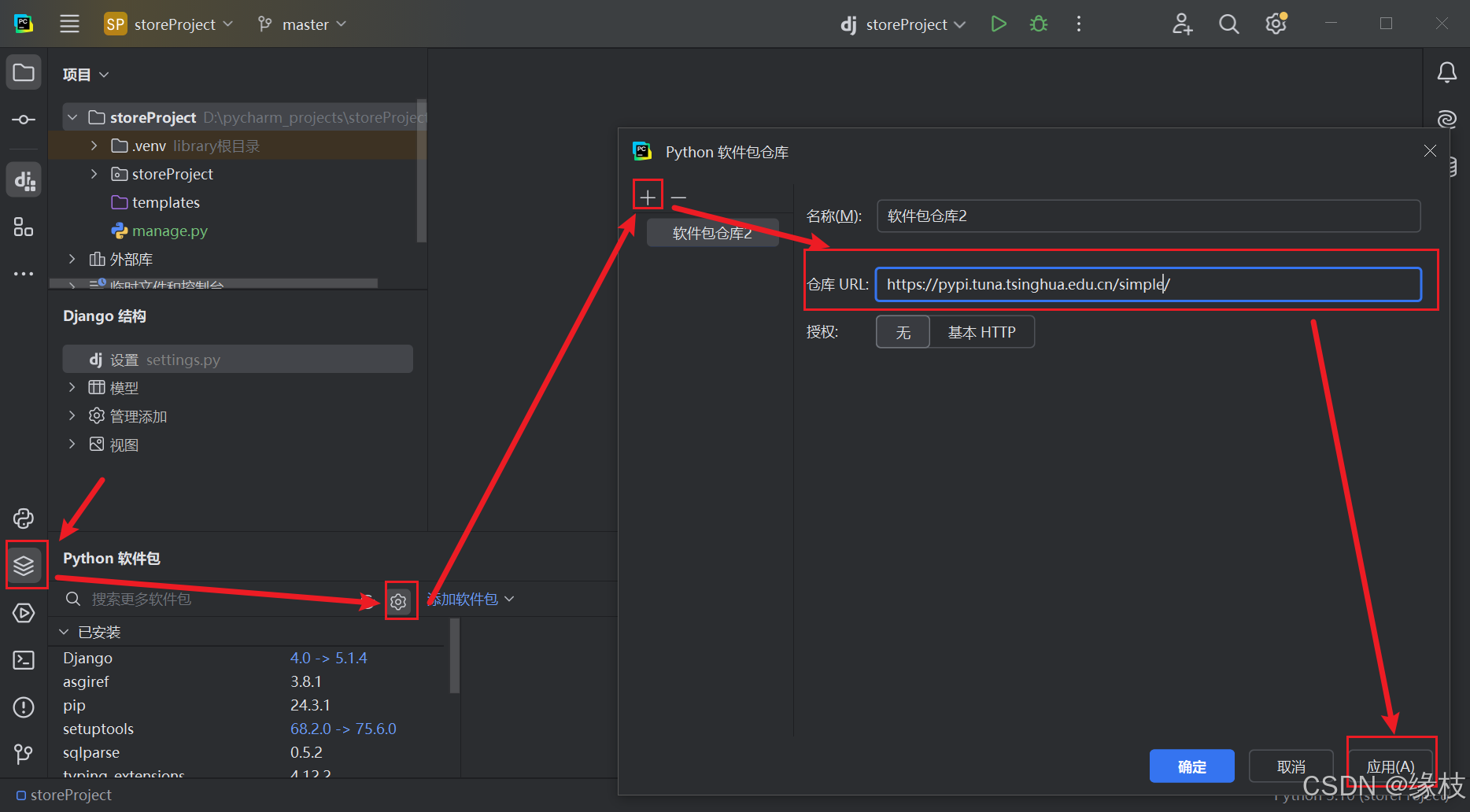Open the main hamburger menu
This screenshot has width=1470, height=812.
[69, 24]
